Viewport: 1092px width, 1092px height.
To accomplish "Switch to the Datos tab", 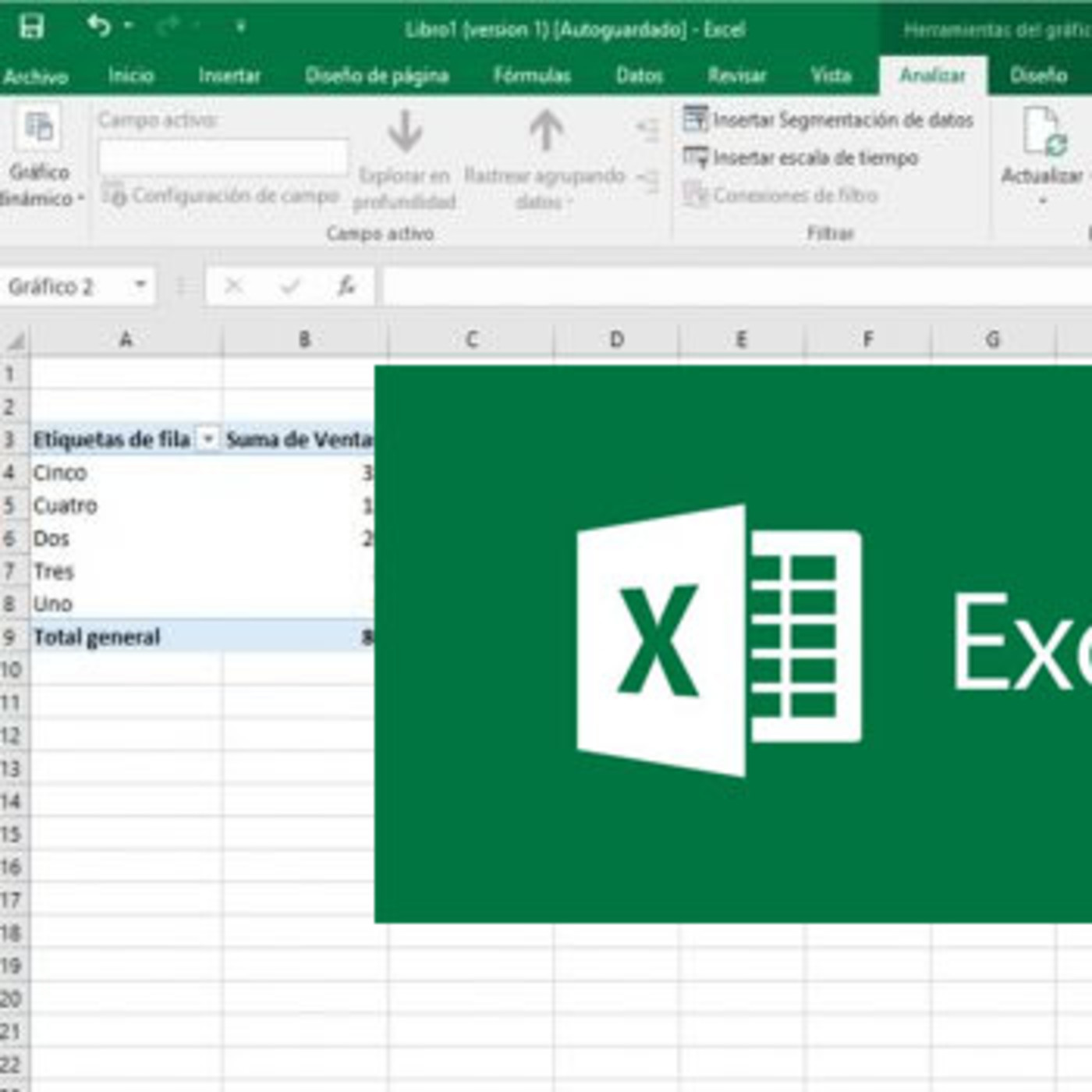I will 639,75.
